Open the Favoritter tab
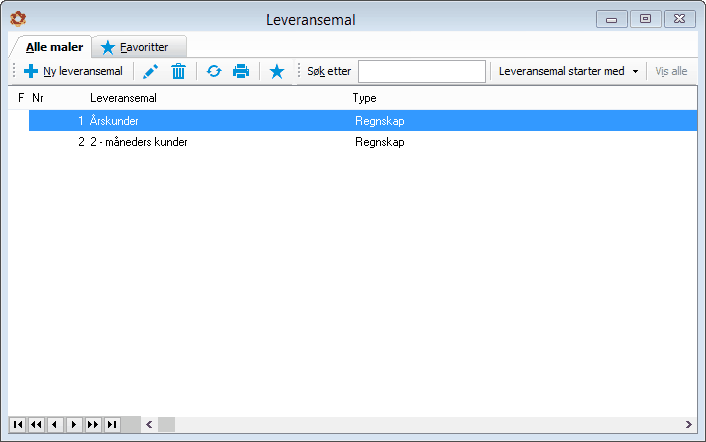The width and height of the screenshot is (706, 442). [139, 47]
